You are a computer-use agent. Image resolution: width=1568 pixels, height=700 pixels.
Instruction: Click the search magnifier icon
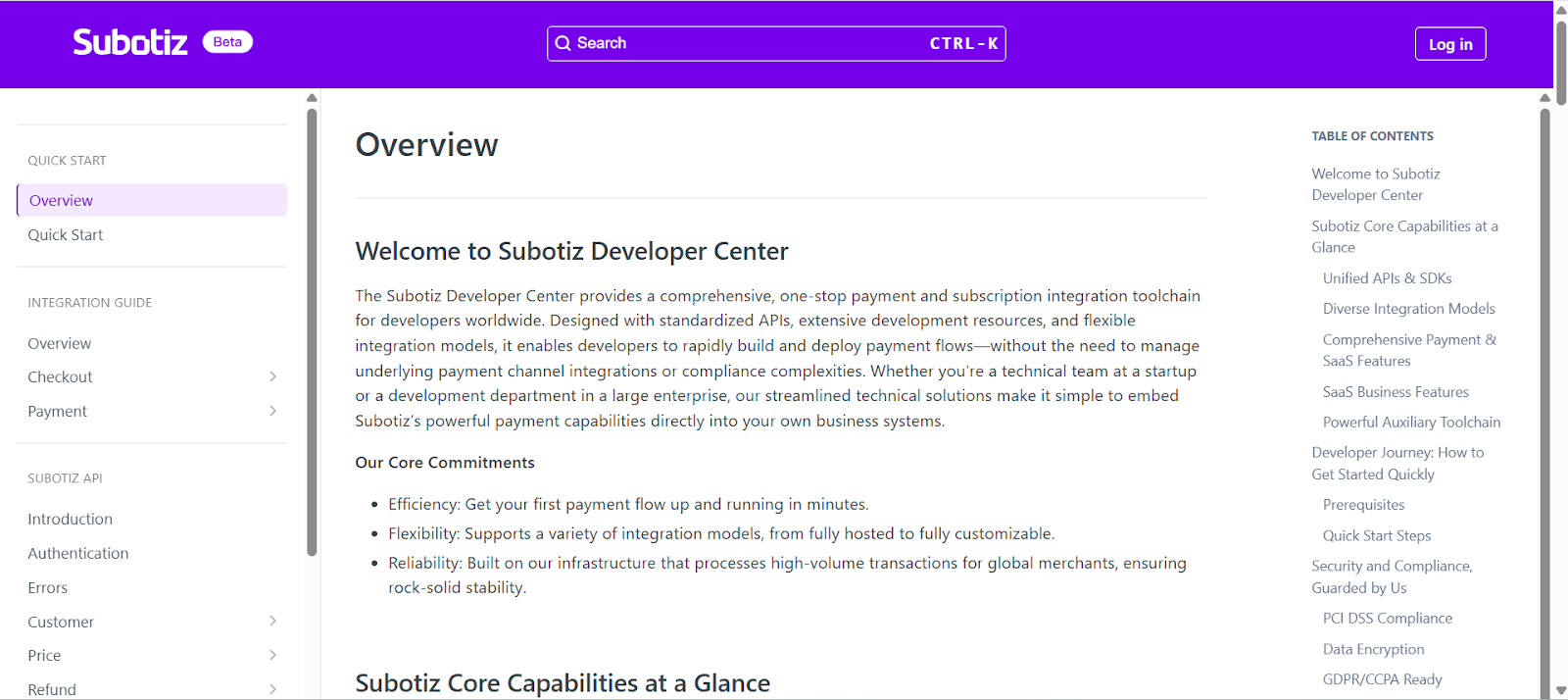click(563, 43)
